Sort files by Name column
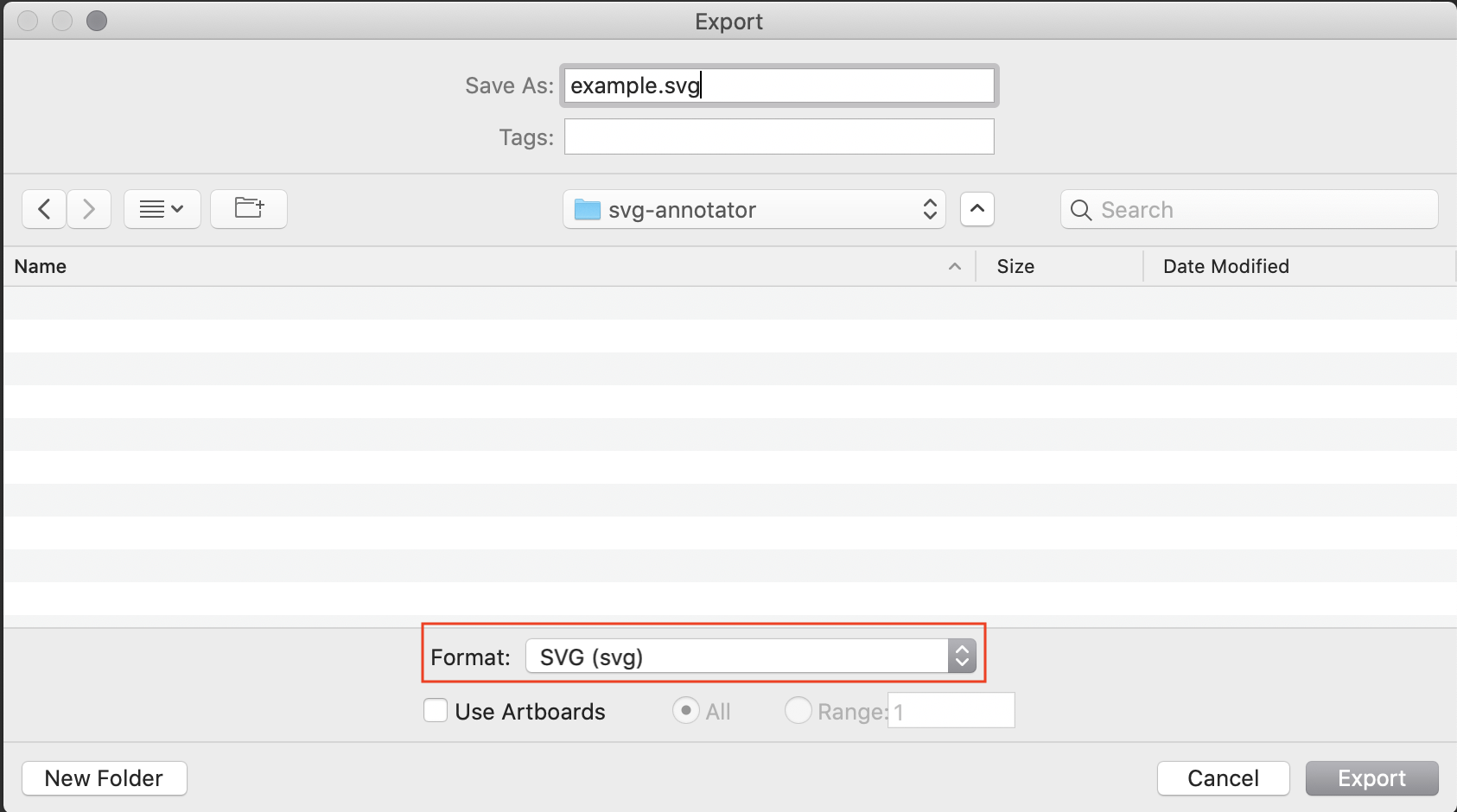Screen dimensions: 1457x812 pos(489,266)
